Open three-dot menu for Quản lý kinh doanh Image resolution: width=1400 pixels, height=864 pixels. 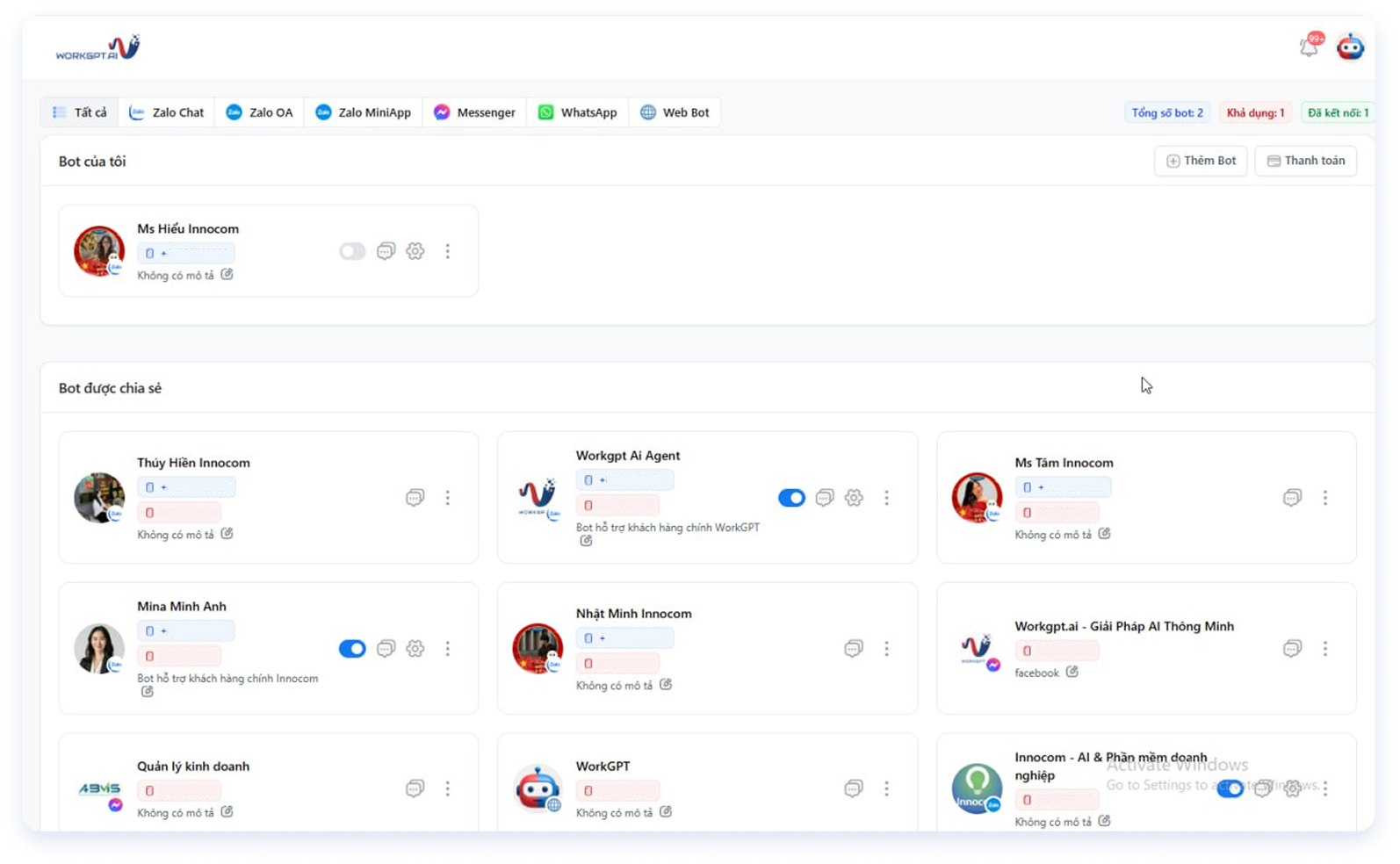click(448, 788)
